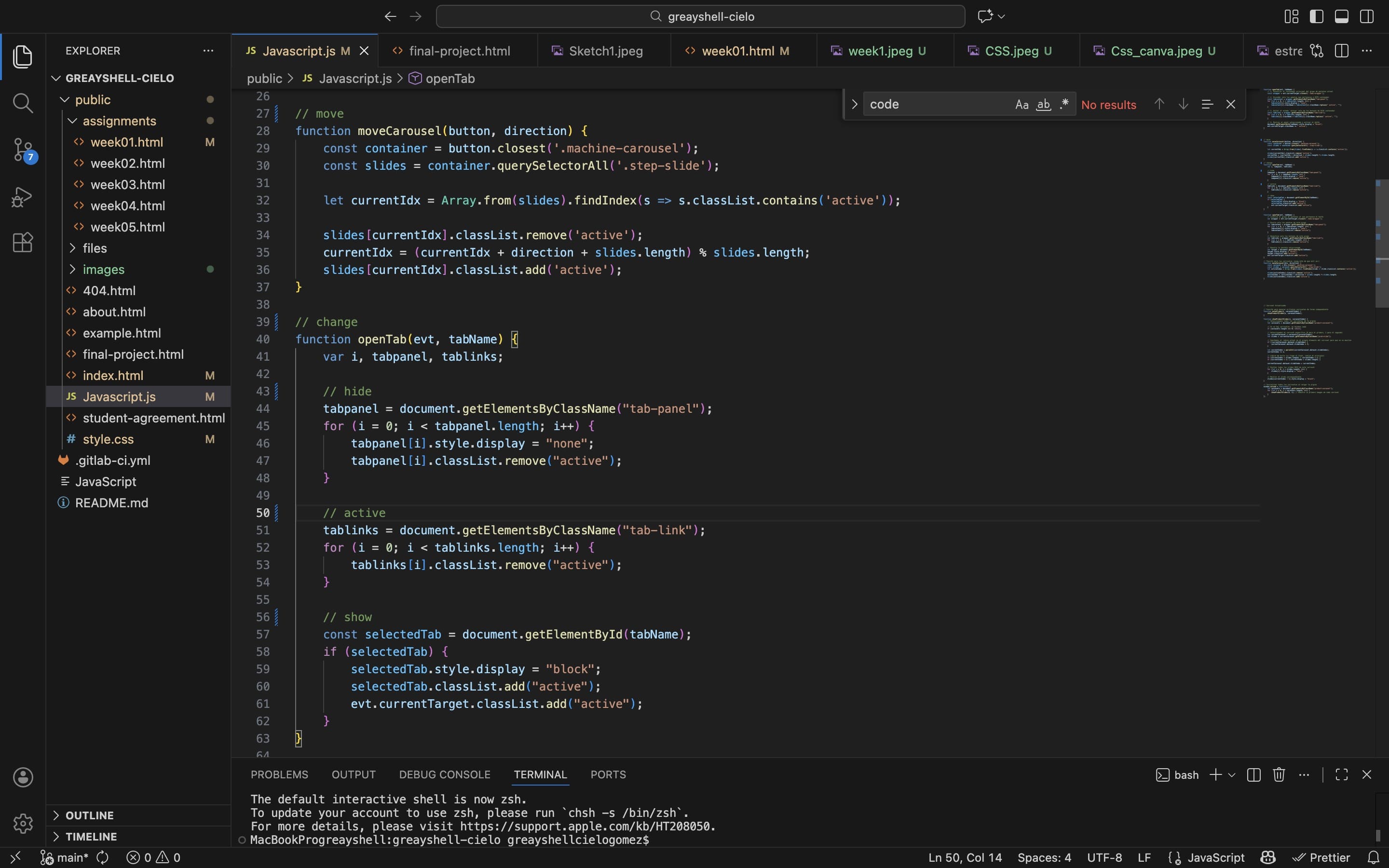Open the Extensions view

pyautogui.click(x=22, y=242)
